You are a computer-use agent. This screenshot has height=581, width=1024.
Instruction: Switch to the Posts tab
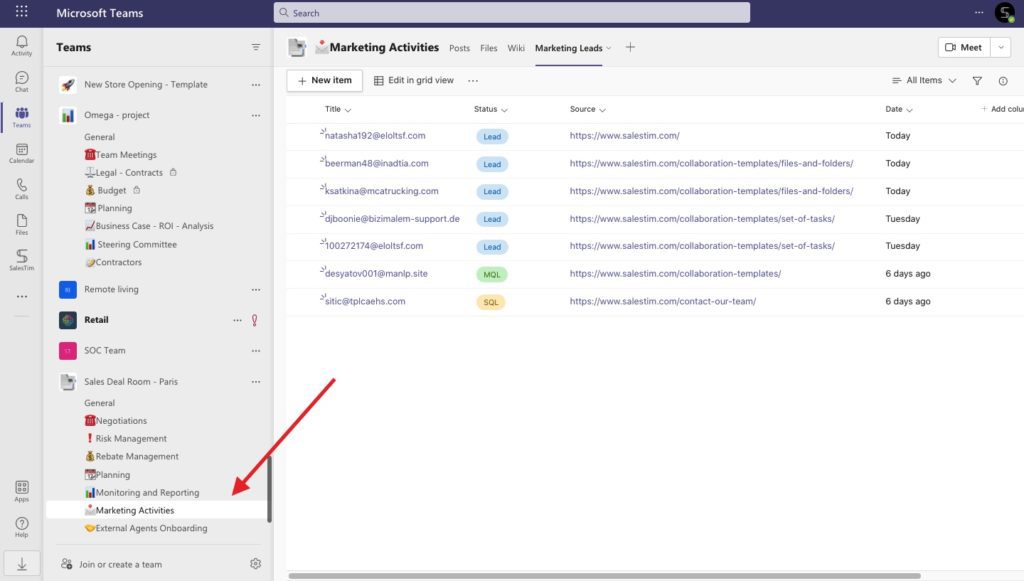[459, 48]
